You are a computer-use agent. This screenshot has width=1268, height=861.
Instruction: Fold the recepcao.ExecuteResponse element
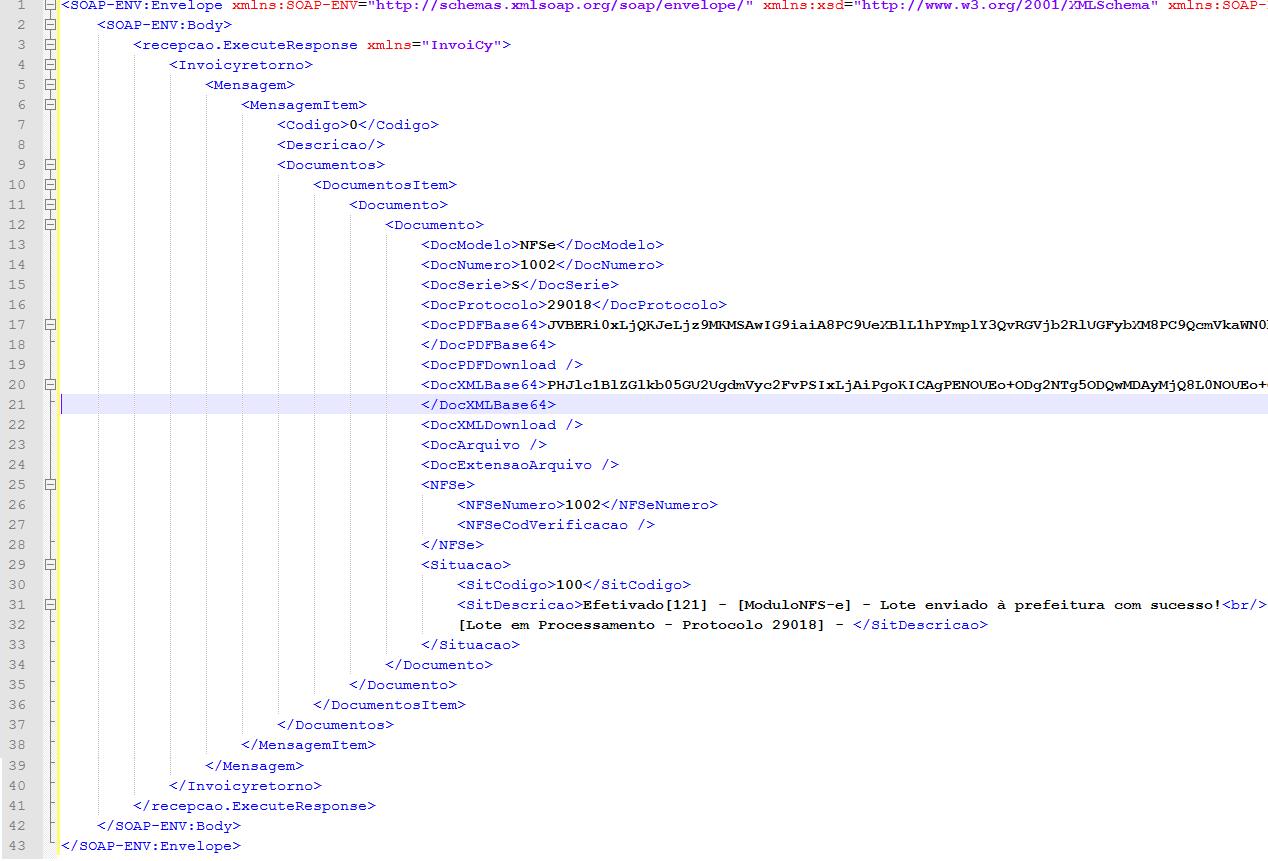pyautogui.click(x=50, y=45)
